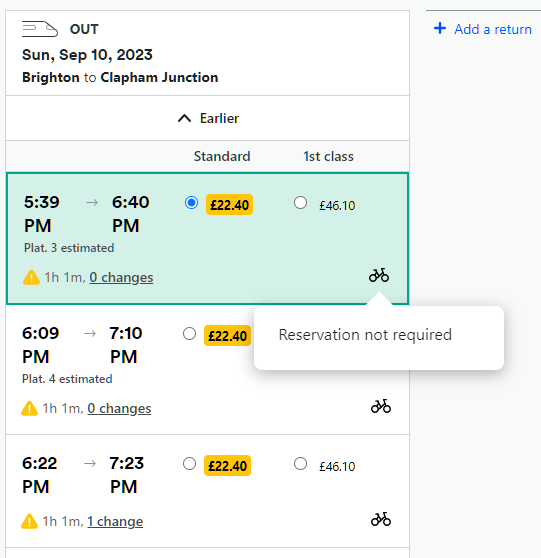Click warning triangle on 6:22 PM journey
Viewport: 541px width, 558px height.
[x=30, y=522]
